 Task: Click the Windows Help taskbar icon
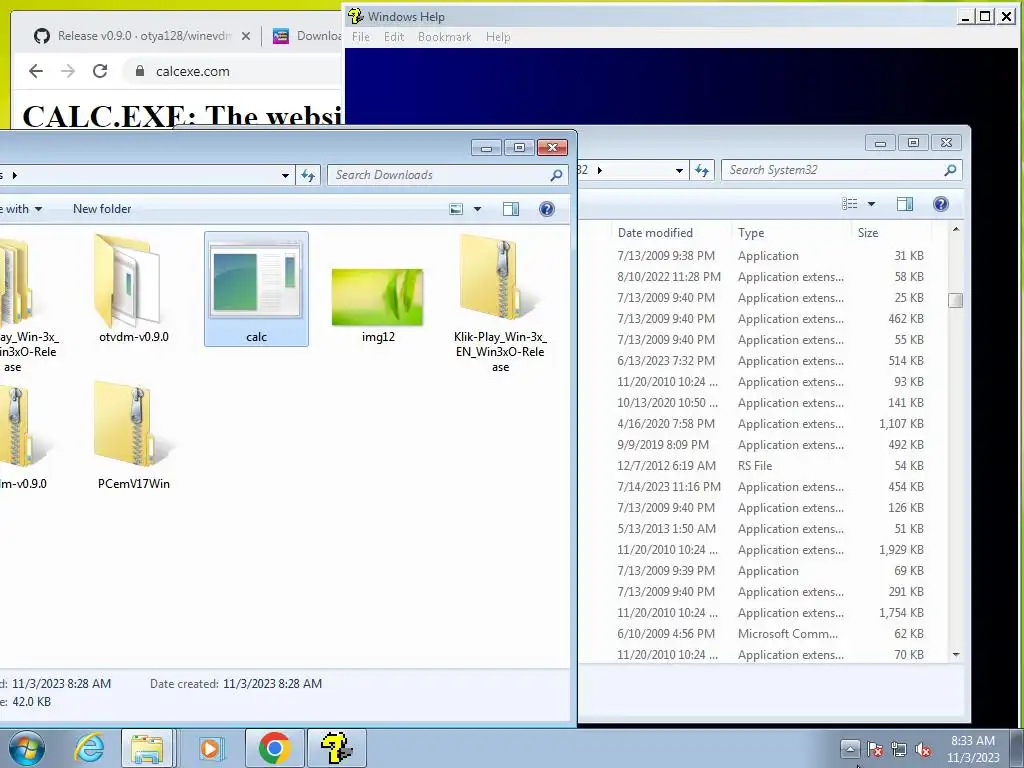click(337, 748)
